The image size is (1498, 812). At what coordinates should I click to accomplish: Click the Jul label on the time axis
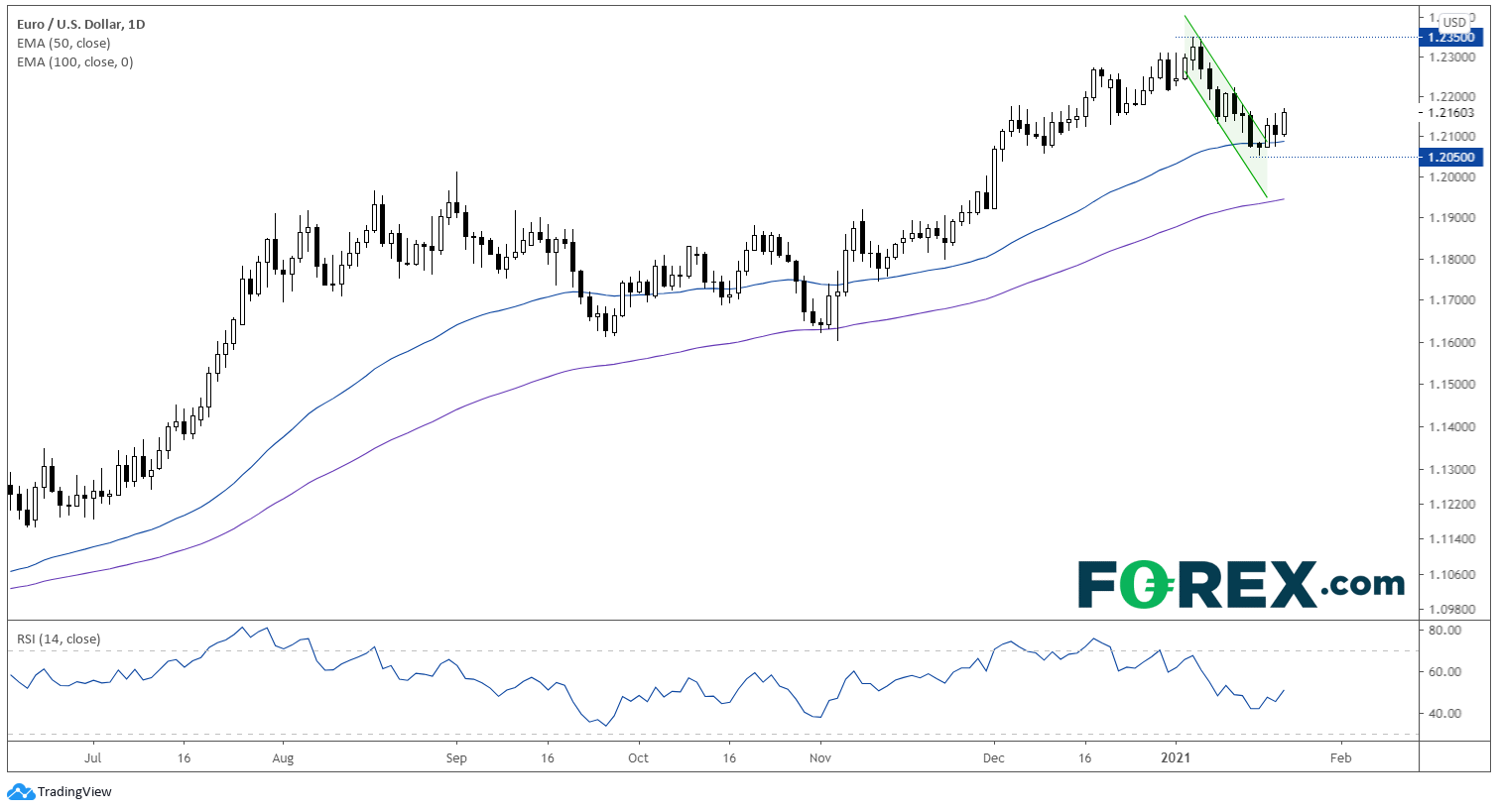point(92,757)
